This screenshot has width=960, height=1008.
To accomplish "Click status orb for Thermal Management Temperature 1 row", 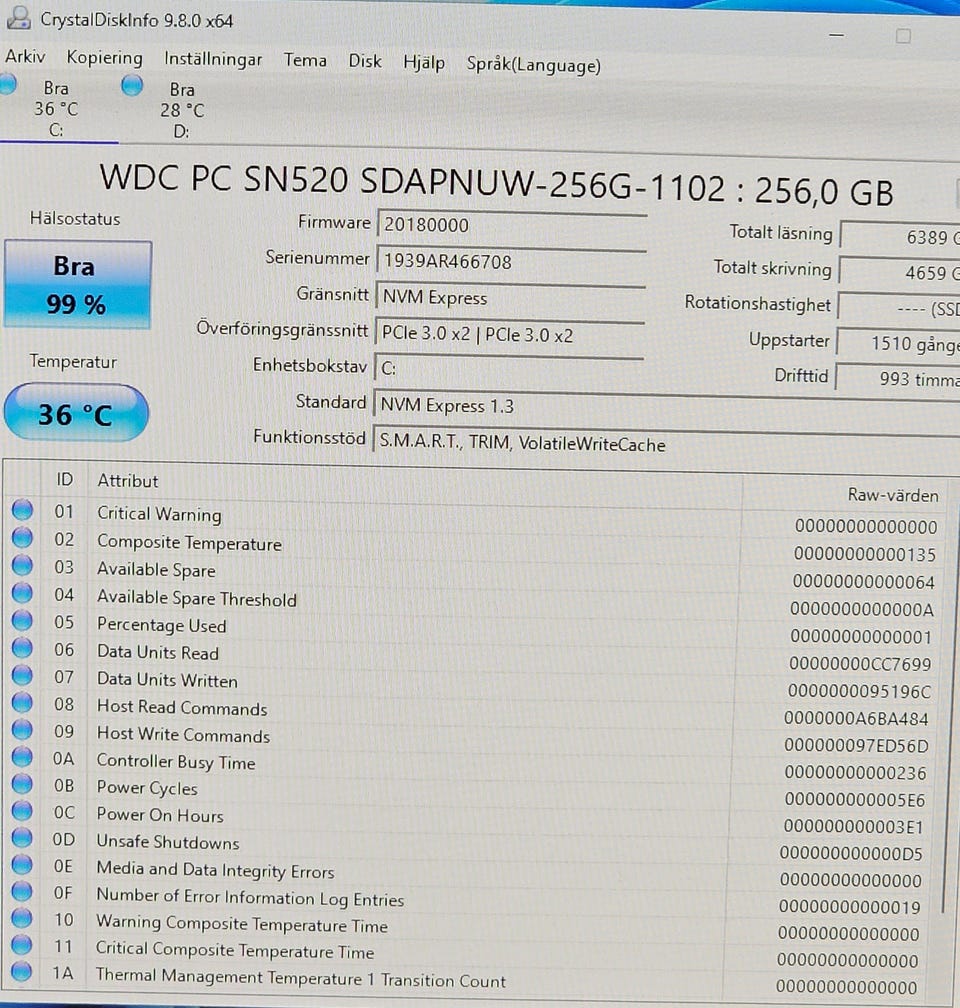I will tap(22, 971).
